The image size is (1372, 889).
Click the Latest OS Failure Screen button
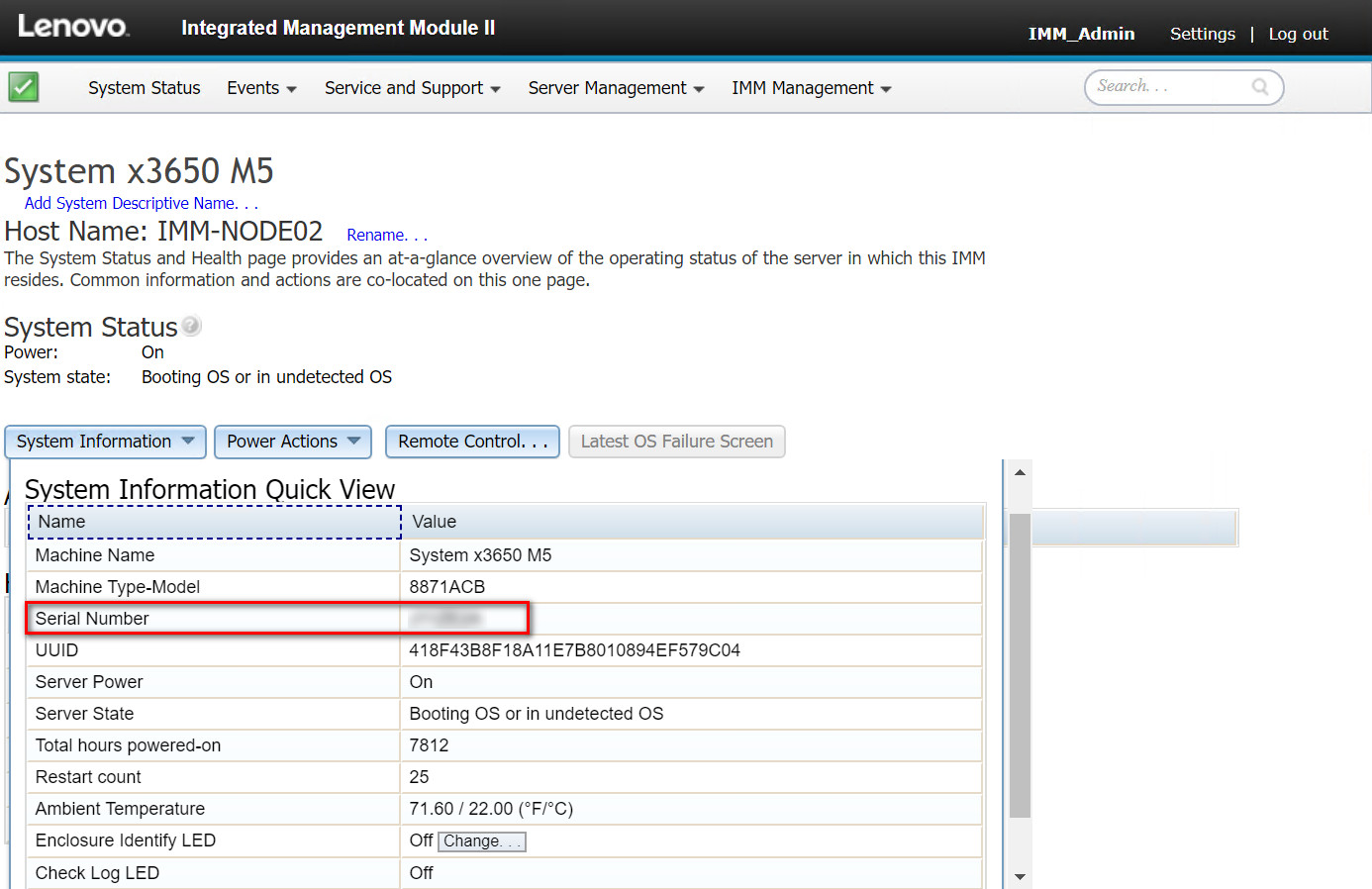(677, 442)
